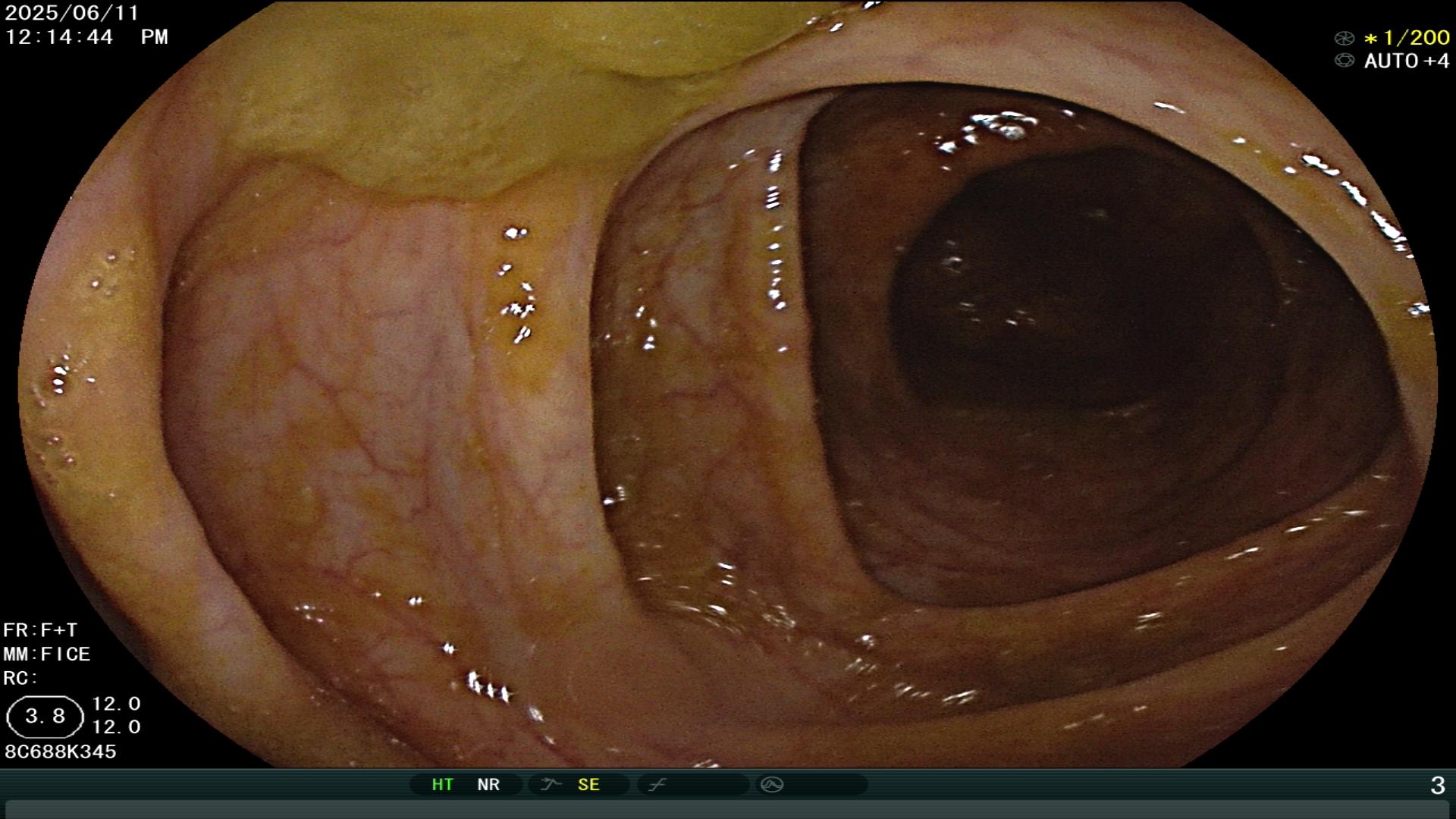Click the curve icon beside SE
1456x819 pixels.
click(x=551, y=785)
